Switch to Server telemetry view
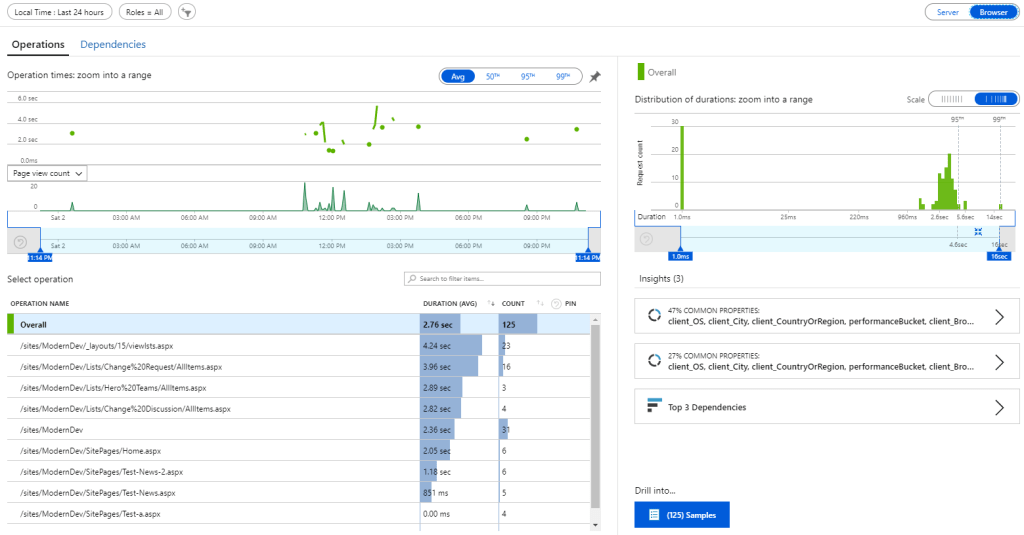1024x535 pixels. [x=947, y=12]
